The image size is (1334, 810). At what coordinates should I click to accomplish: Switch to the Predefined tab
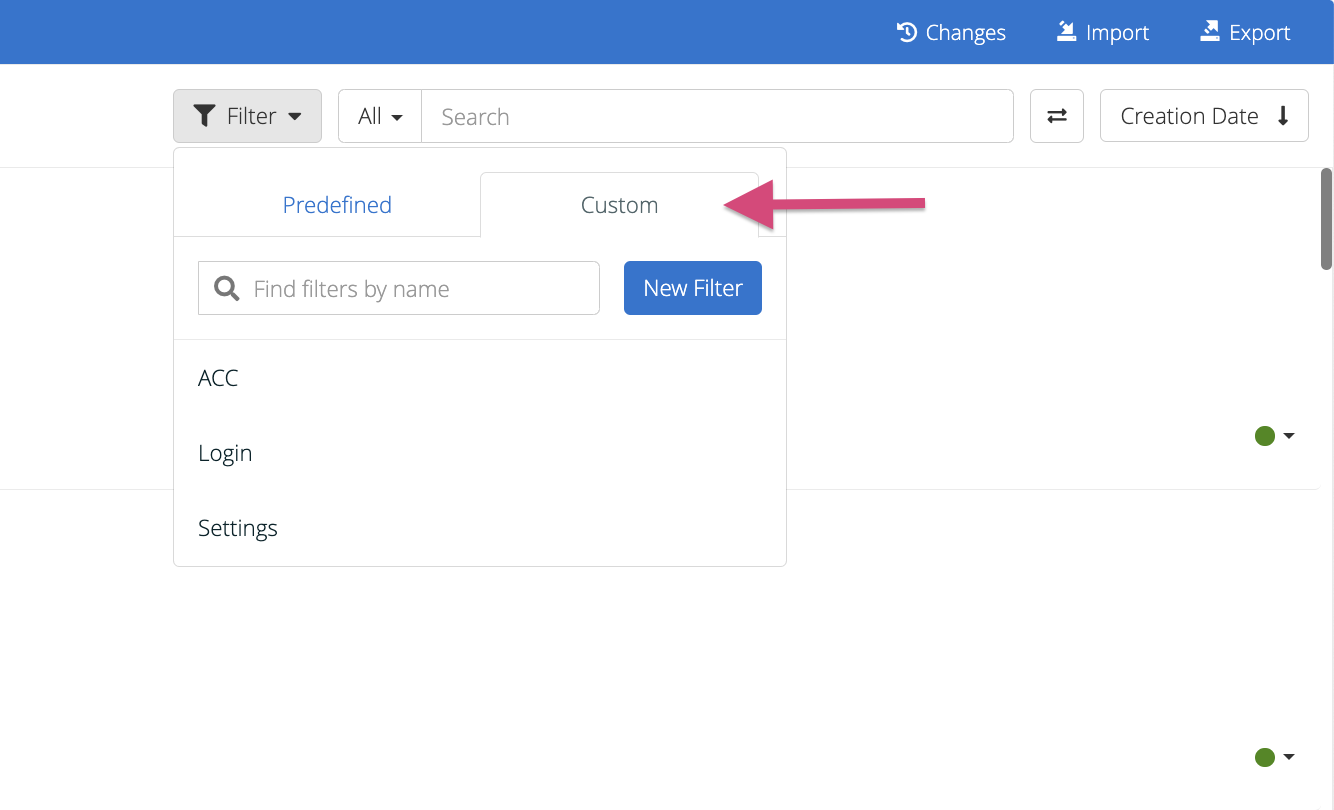[337, 205]
